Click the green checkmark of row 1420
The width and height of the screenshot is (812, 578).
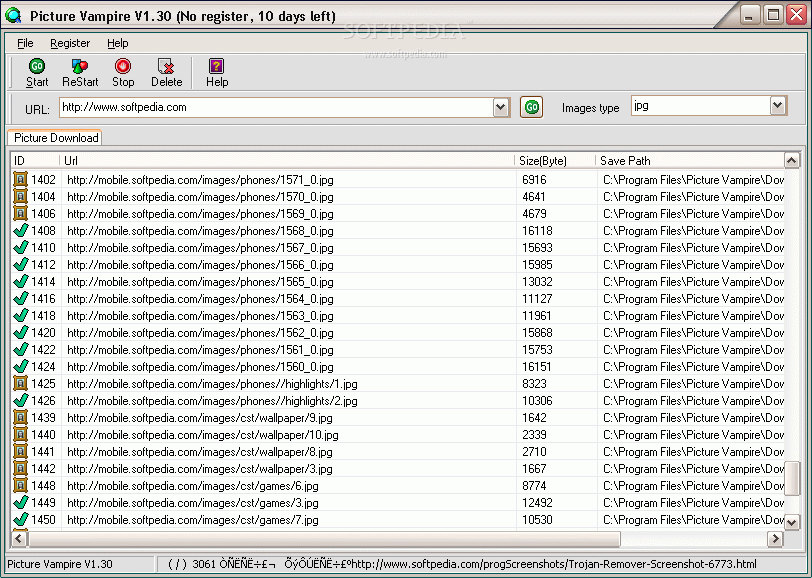point(20,333)
